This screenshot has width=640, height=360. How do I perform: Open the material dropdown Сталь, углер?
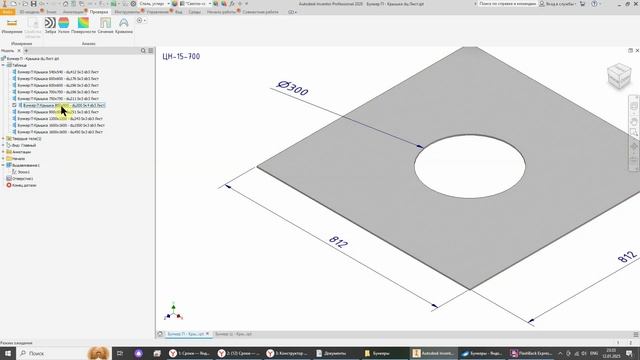click(168, 4)
